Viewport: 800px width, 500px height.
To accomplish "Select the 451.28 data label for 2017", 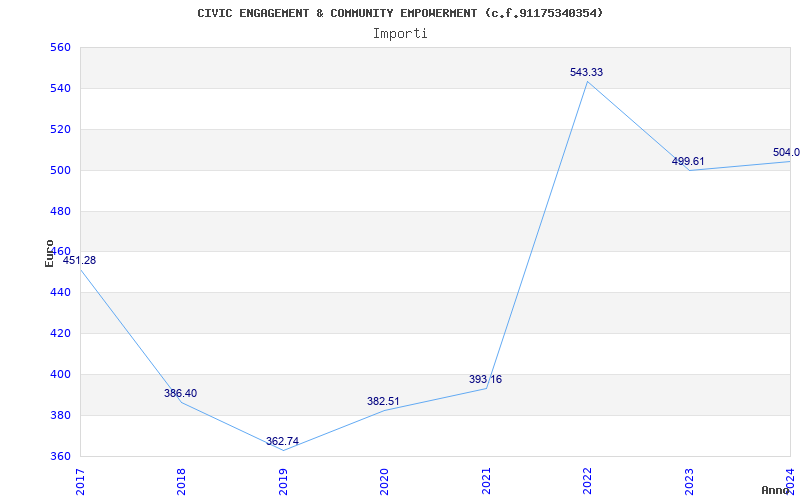I will point(79,260).
